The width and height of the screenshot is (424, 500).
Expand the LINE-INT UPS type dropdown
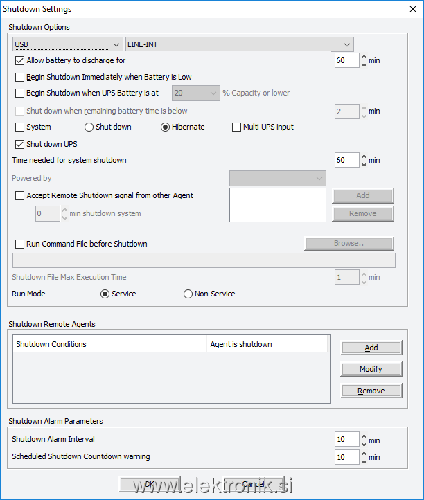pos(239,44)
